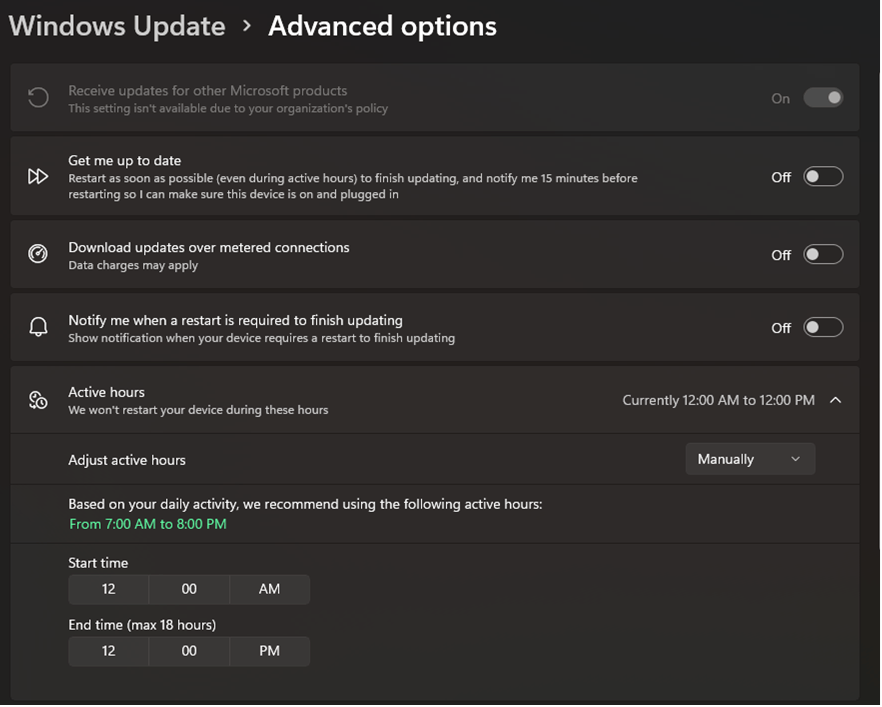Click the Start time label
Screen dimensions: 882x707
[x=98, y=563]
